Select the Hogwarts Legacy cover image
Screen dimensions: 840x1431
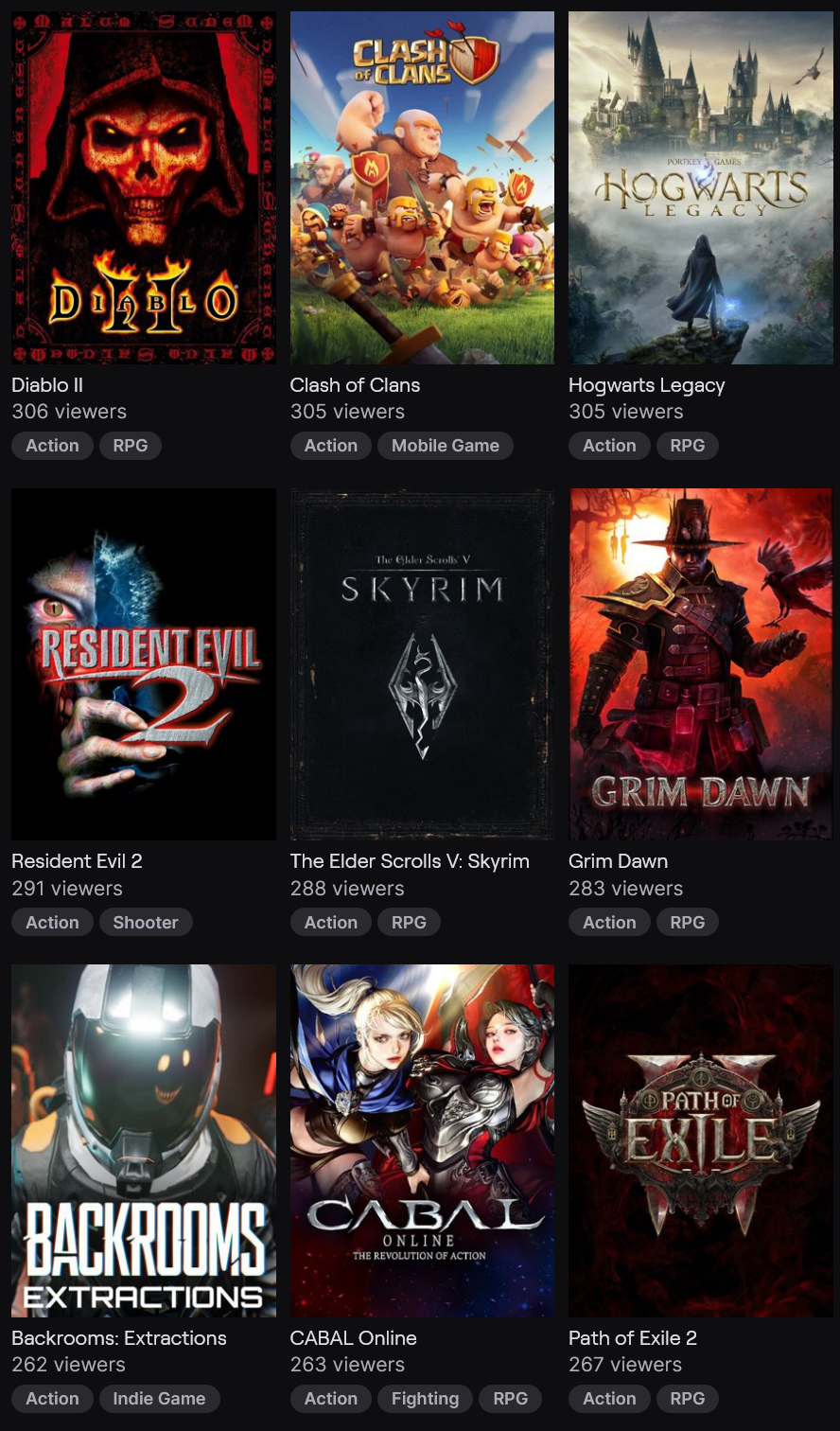tap(701, 187)
